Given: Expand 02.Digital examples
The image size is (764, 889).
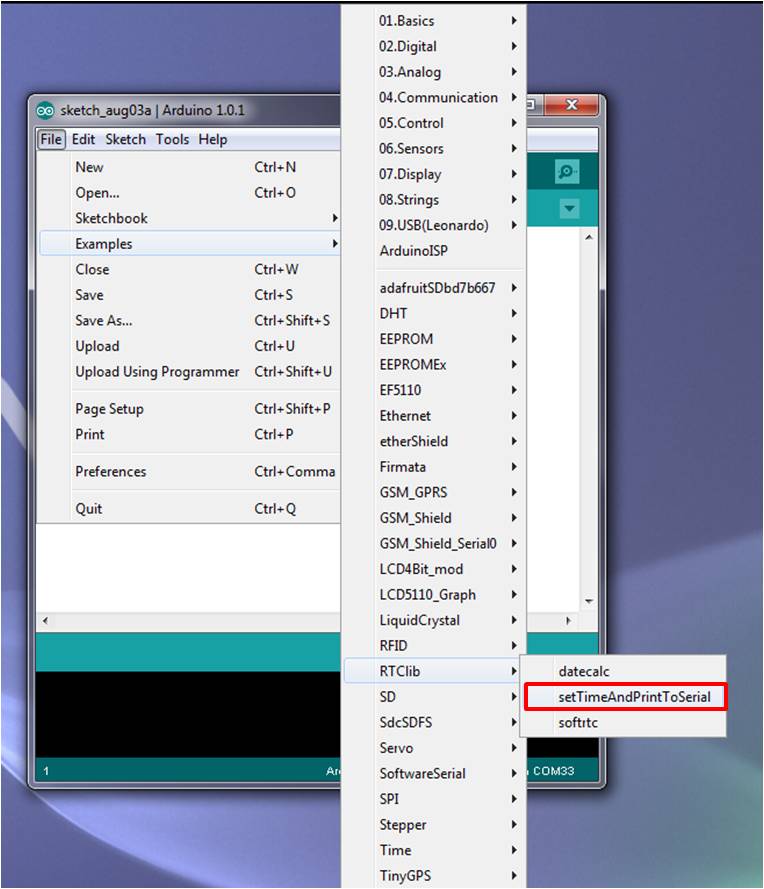Looking at the screenshot, I should point(434,46).
